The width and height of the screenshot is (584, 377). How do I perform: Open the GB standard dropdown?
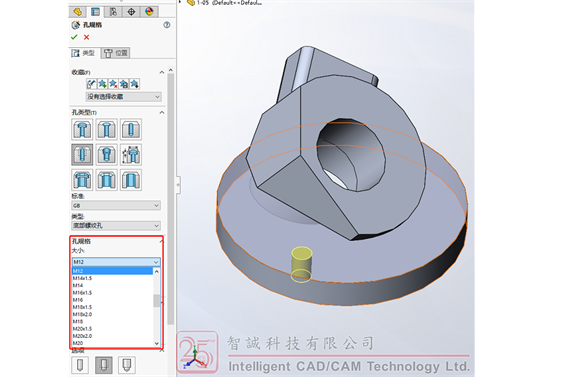(116, 206)
